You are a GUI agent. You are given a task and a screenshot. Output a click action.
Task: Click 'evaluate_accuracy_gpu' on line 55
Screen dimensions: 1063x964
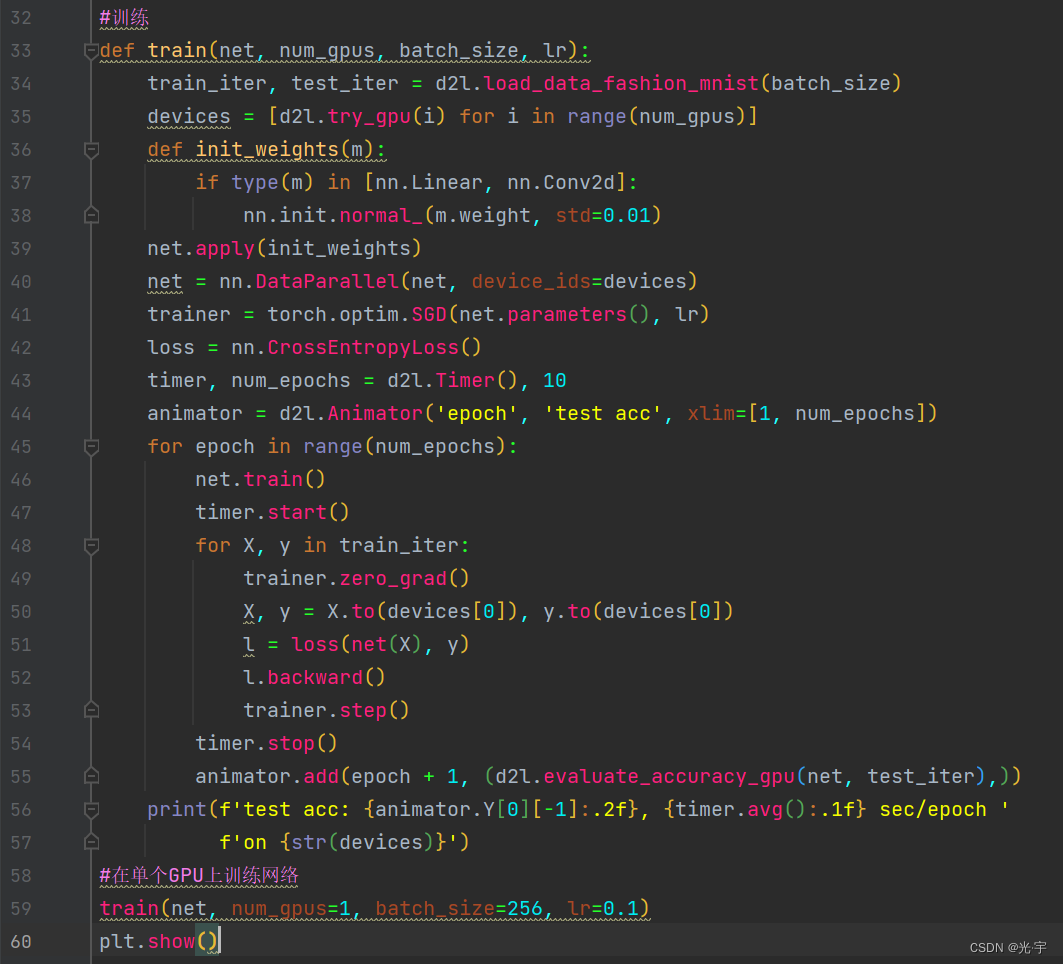669,776
